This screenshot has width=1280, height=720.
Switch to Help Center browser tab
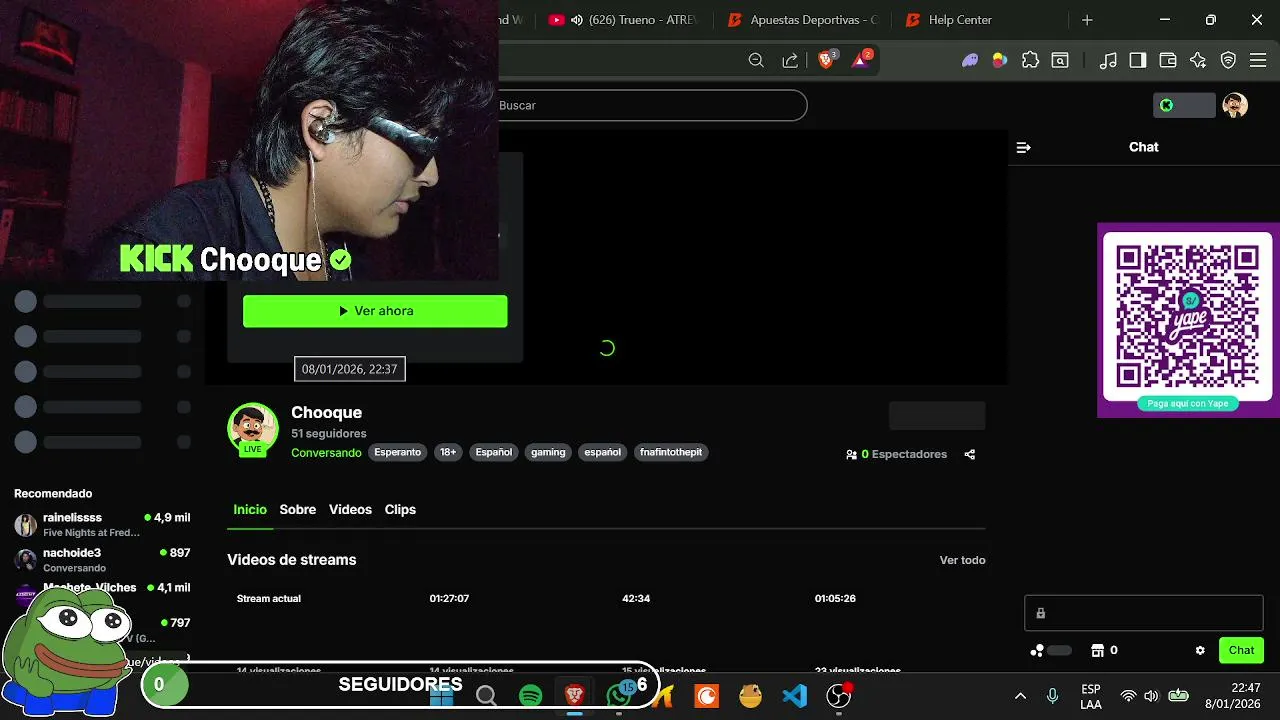coord(948,20)
